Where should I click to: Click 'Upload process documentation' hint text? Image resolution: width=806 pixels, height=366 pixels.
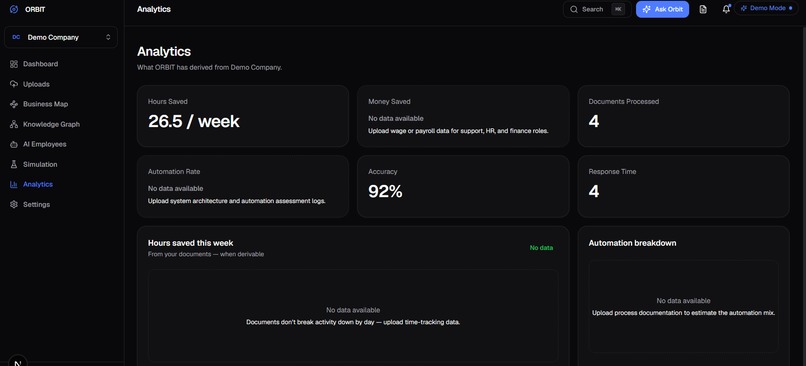683,313
